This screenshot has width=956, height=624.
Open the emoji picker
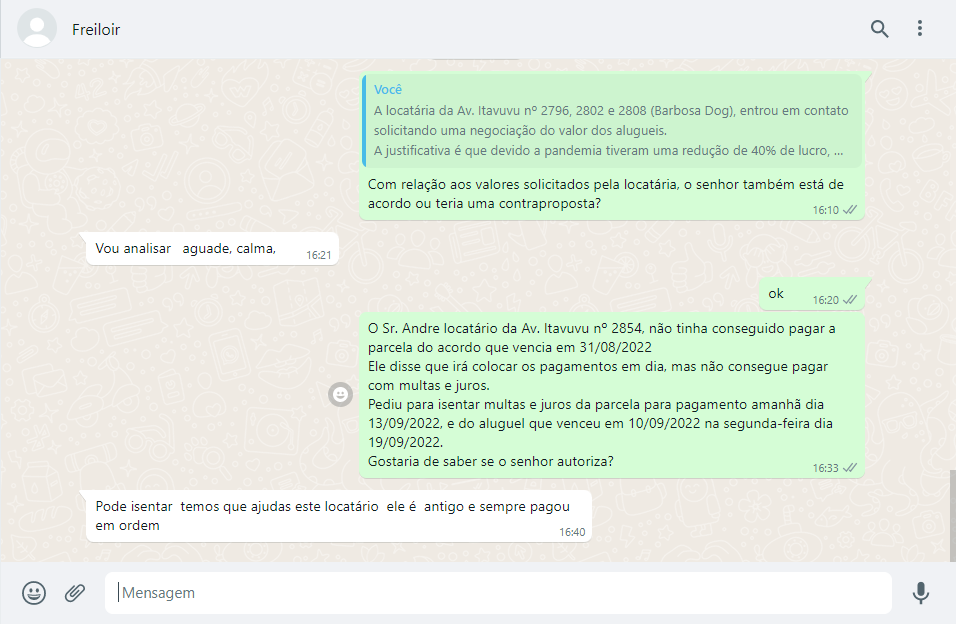point(34,593)
